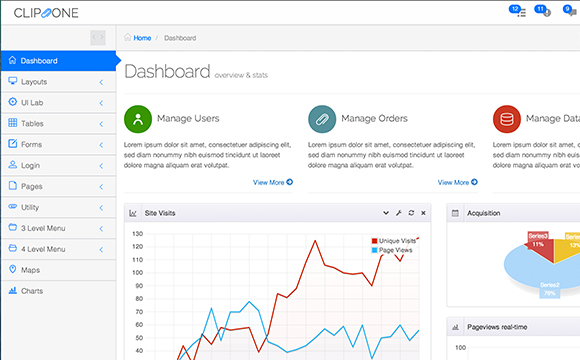Refresh the Site Visits panel
This screenshot has width=580, height=360.
point(411,213)
